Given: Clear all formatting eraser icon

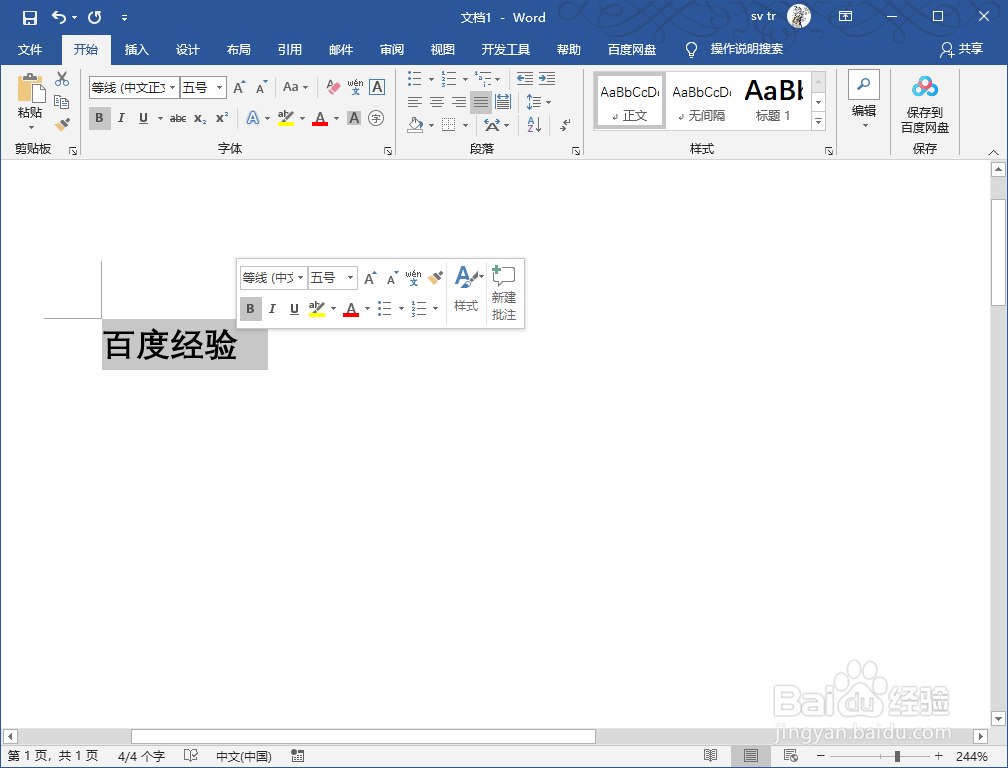Looking at the screenshot, I should click(x=333, y=87).
